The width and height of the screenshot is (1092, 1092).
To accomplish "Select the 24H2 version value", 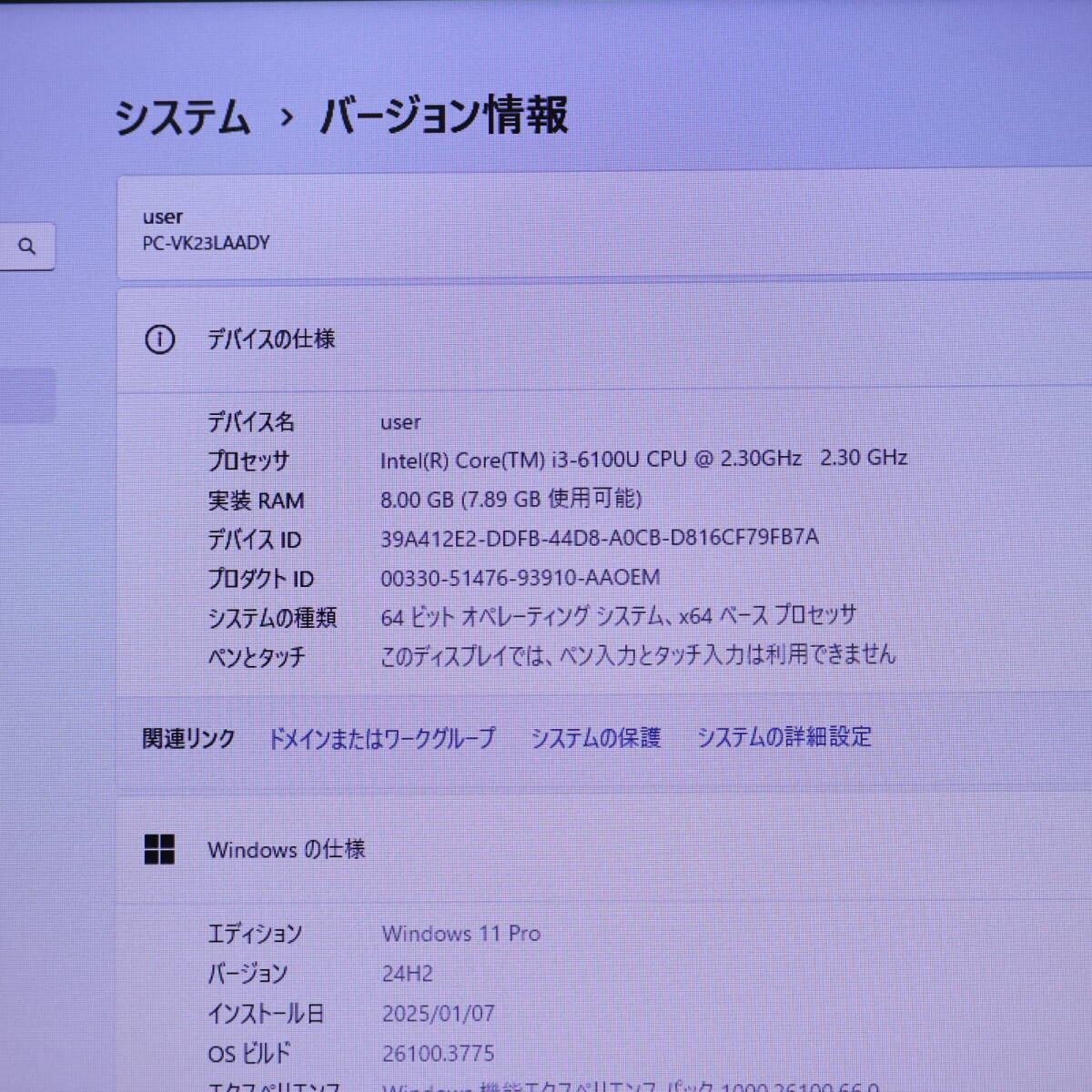I will pos(408,974).
